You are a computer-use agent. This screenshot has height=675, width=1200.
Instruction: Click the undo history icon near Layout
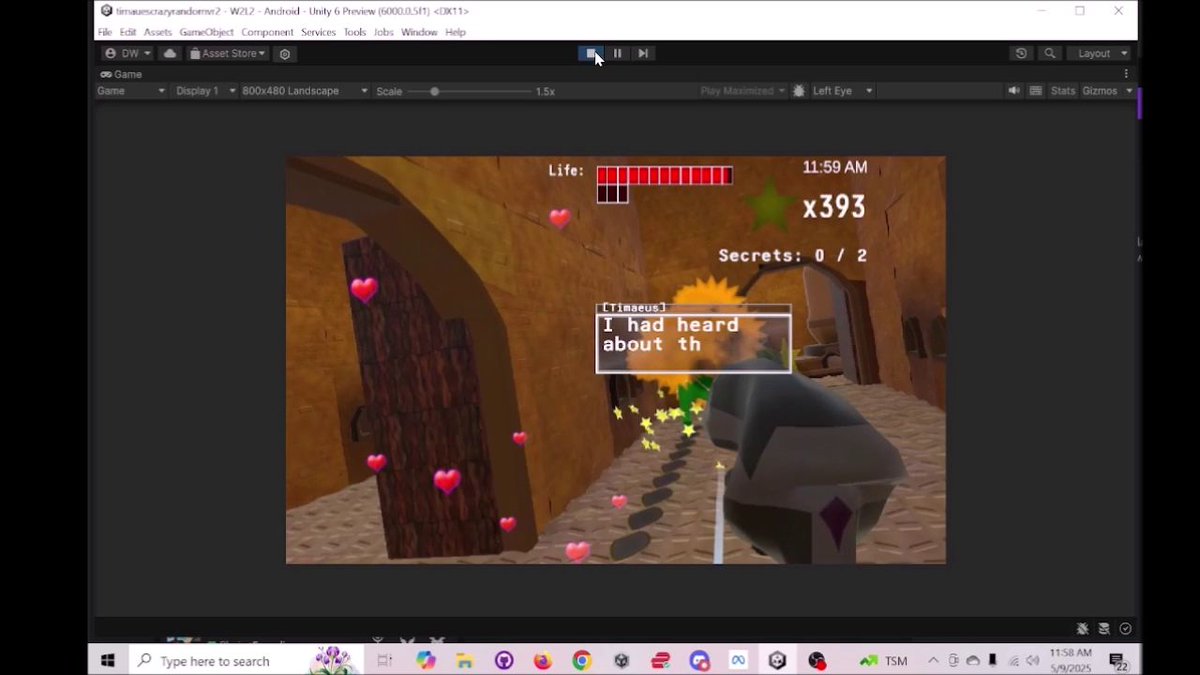[1019, 53]
